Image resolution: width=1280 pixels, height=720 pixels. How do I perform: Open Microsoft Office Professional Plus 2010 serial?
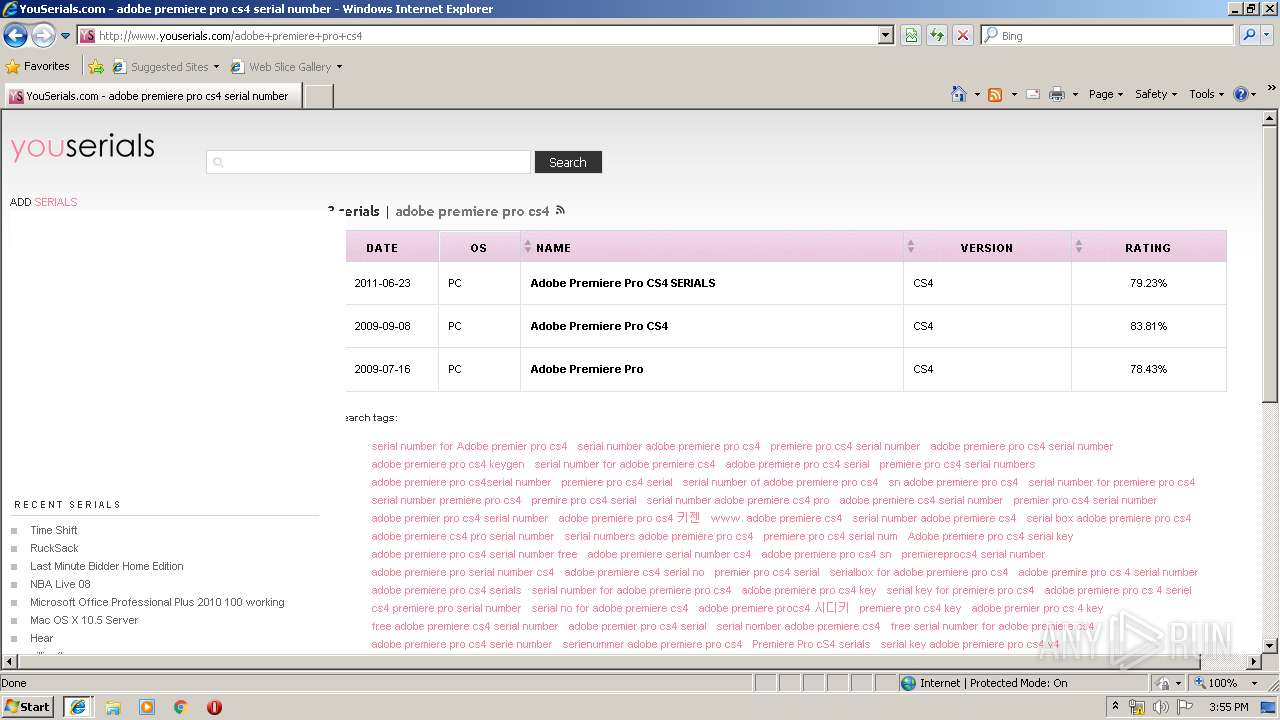coord(157,602)
